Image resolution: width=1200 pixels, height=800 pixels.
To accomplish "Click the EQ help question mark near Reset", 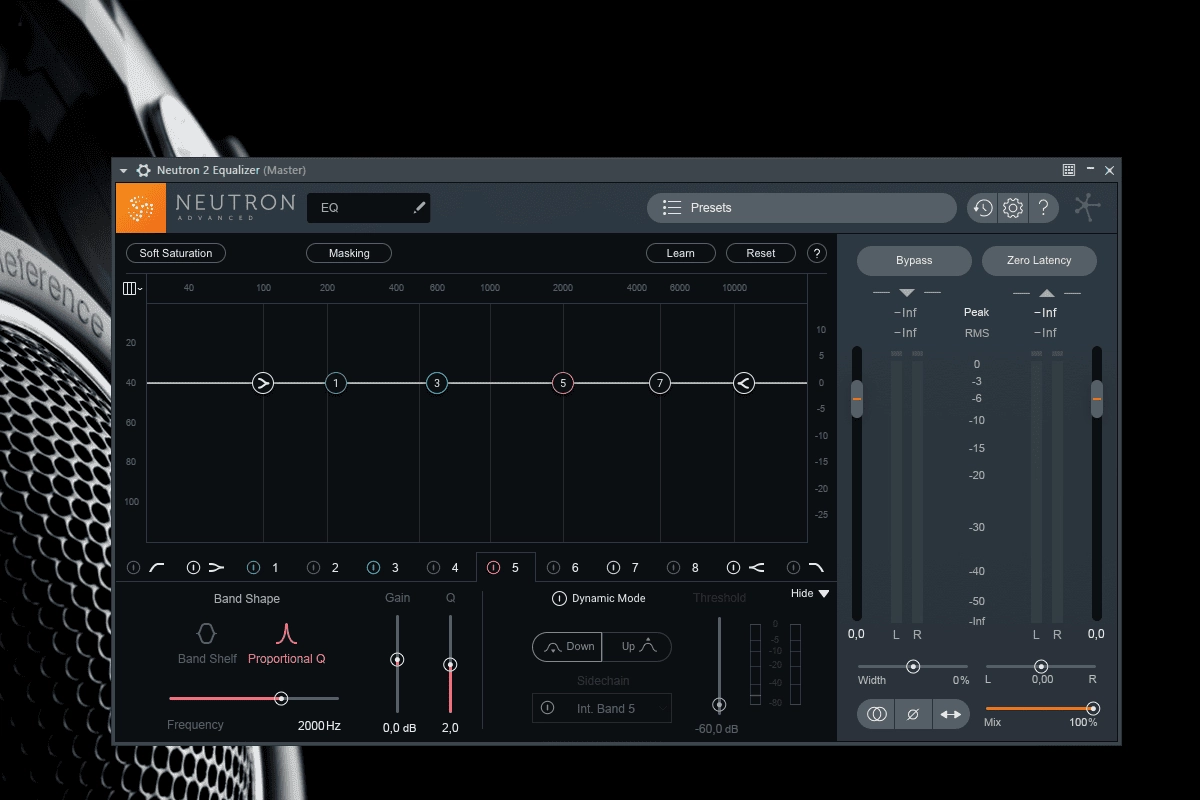I will pos(817,253).
